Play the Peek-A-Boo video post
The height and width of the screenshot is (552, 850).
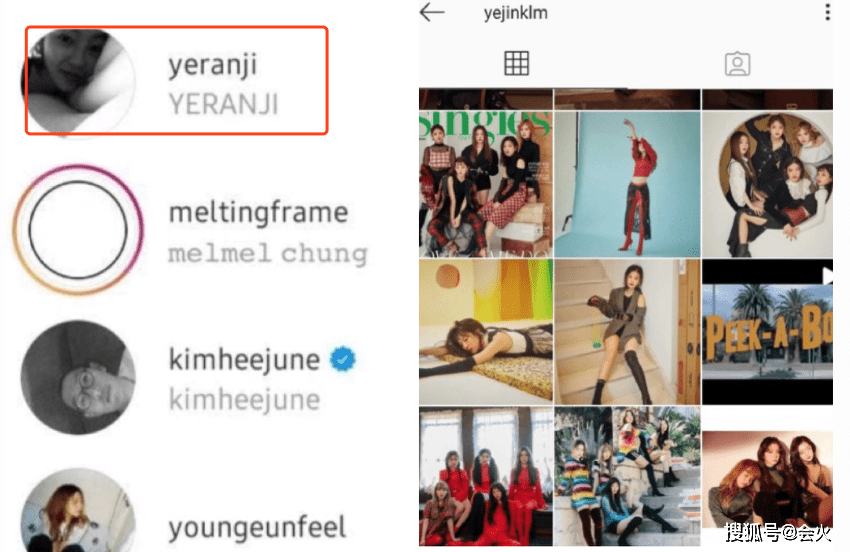tap(767, 332)
